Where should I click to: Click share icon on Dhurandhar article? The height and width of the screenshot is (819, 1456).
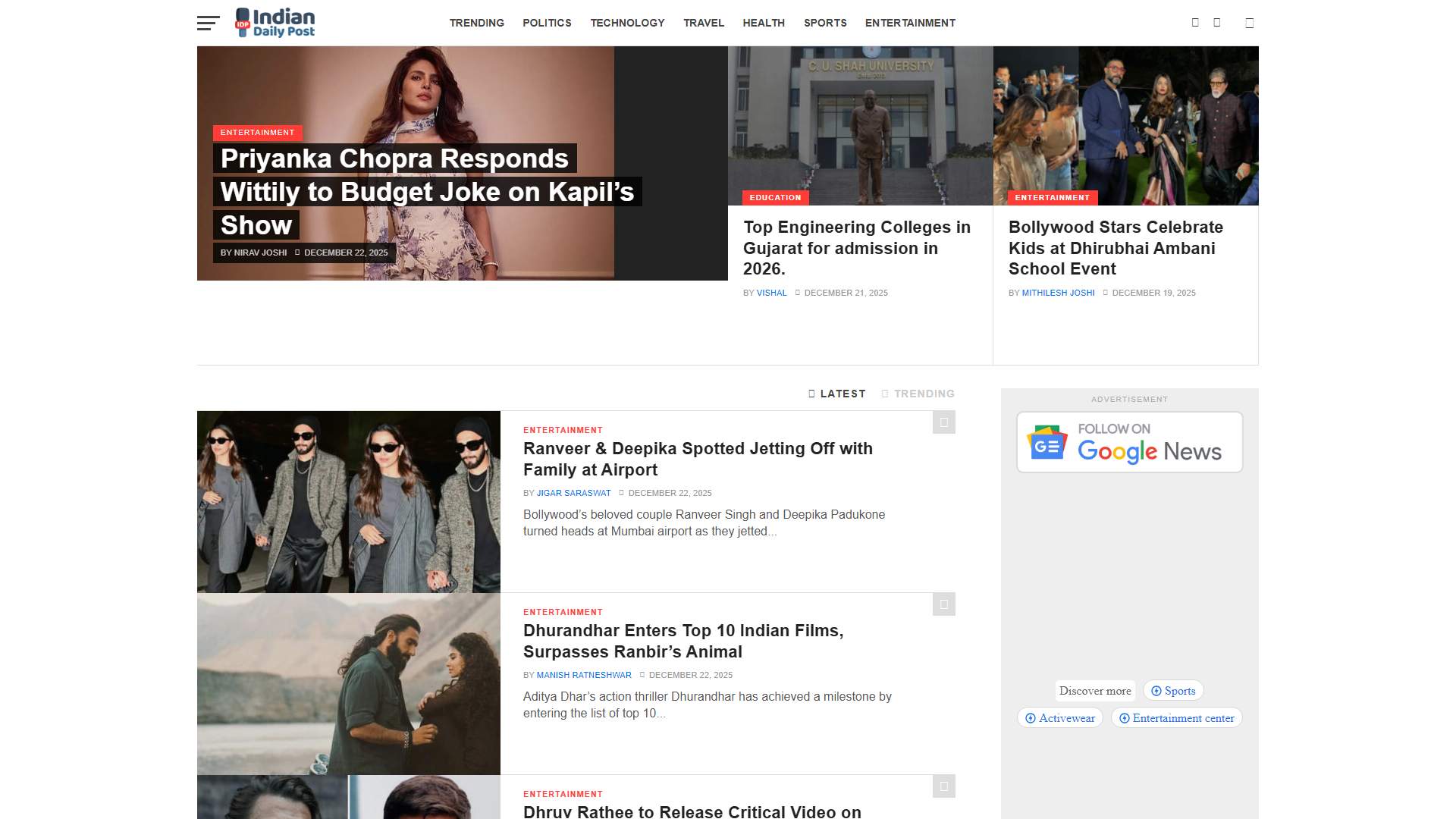tap(943, 604)
